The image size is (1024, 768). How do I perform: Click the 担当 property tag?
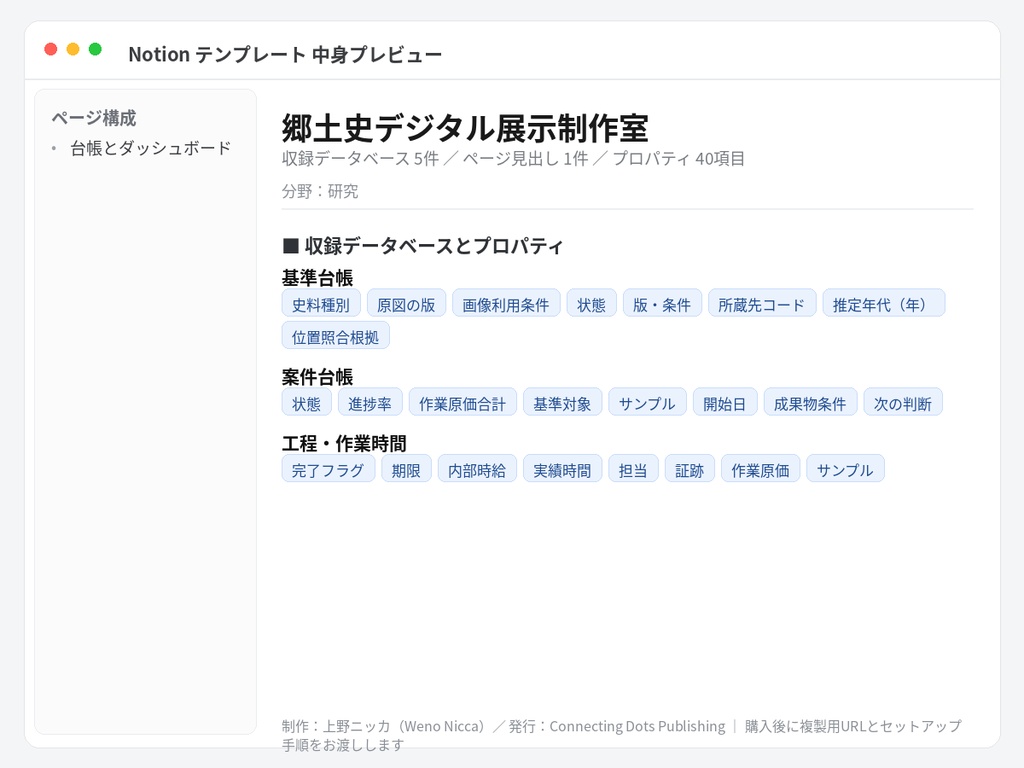(x=633, y=468)
